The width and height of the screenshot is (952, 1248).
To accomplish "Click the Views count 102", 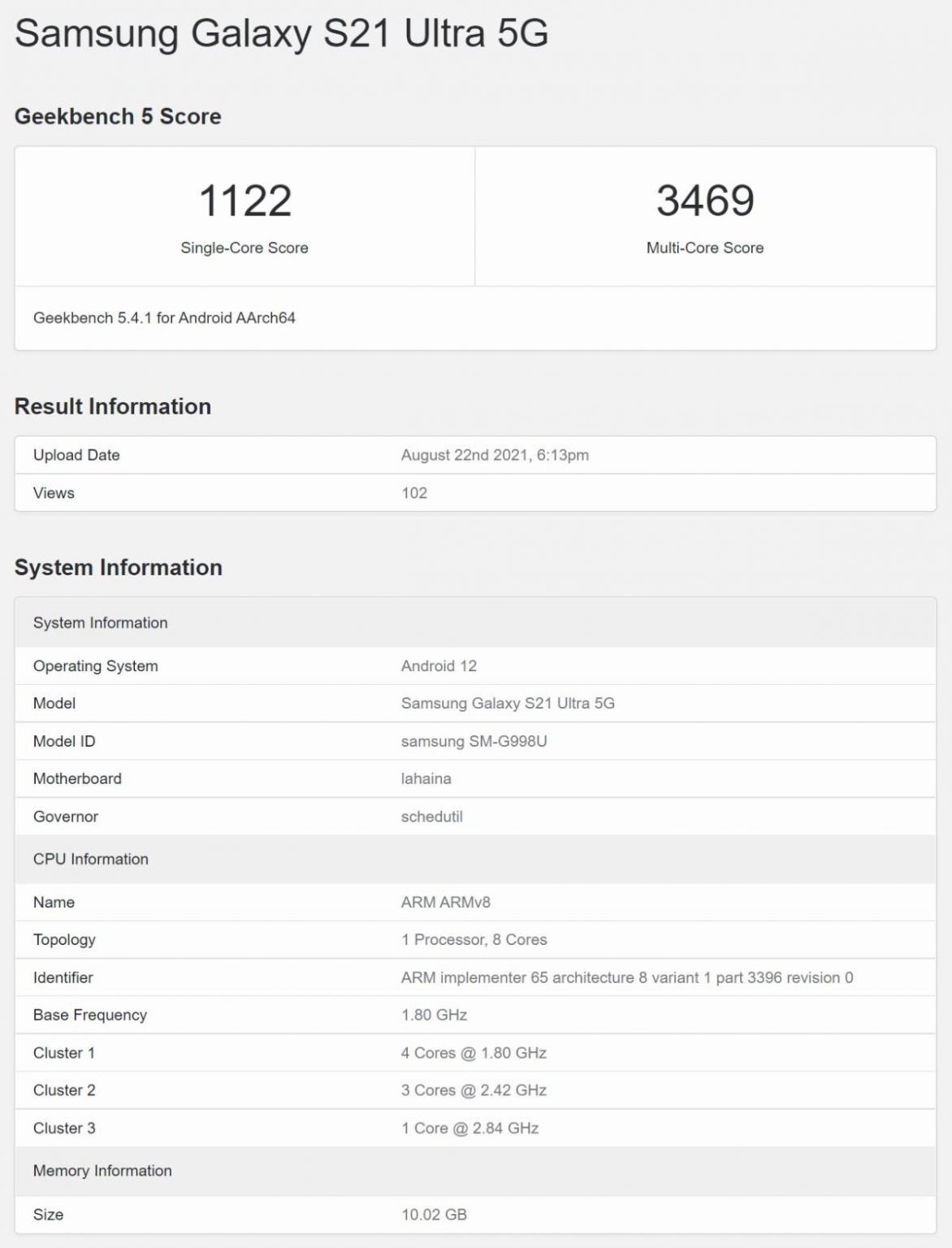I will click(414, 493).
